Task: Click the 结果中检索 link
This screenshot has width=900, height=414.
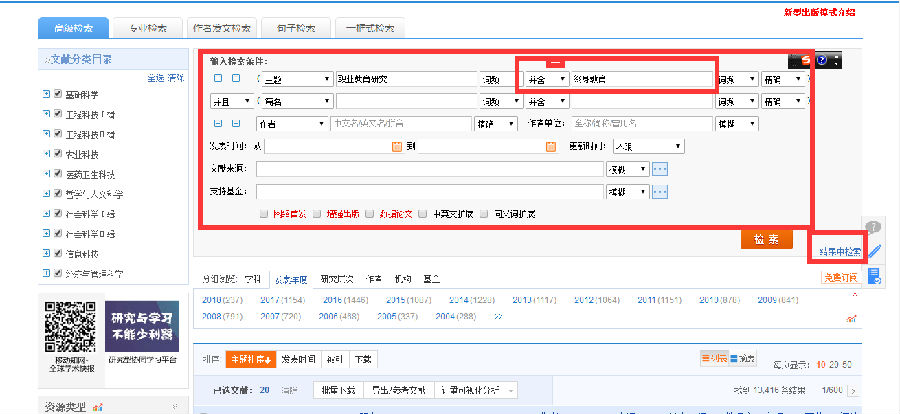Action: [x=840, y=252]
